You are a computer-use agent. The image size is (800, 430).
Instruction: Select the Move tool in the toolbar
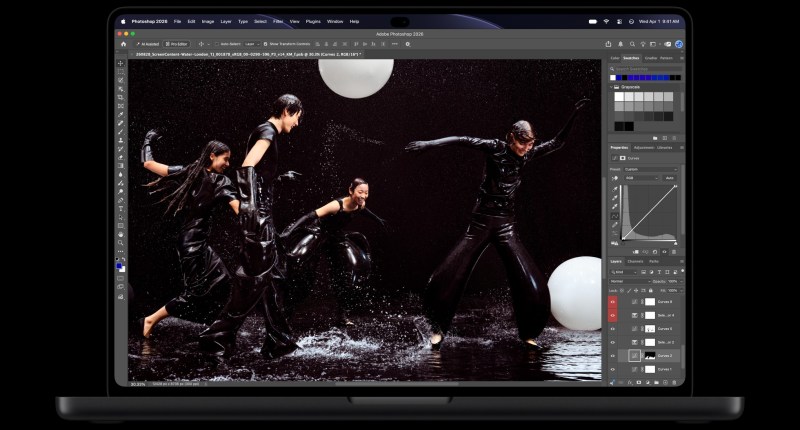click(x=121, y=63)
